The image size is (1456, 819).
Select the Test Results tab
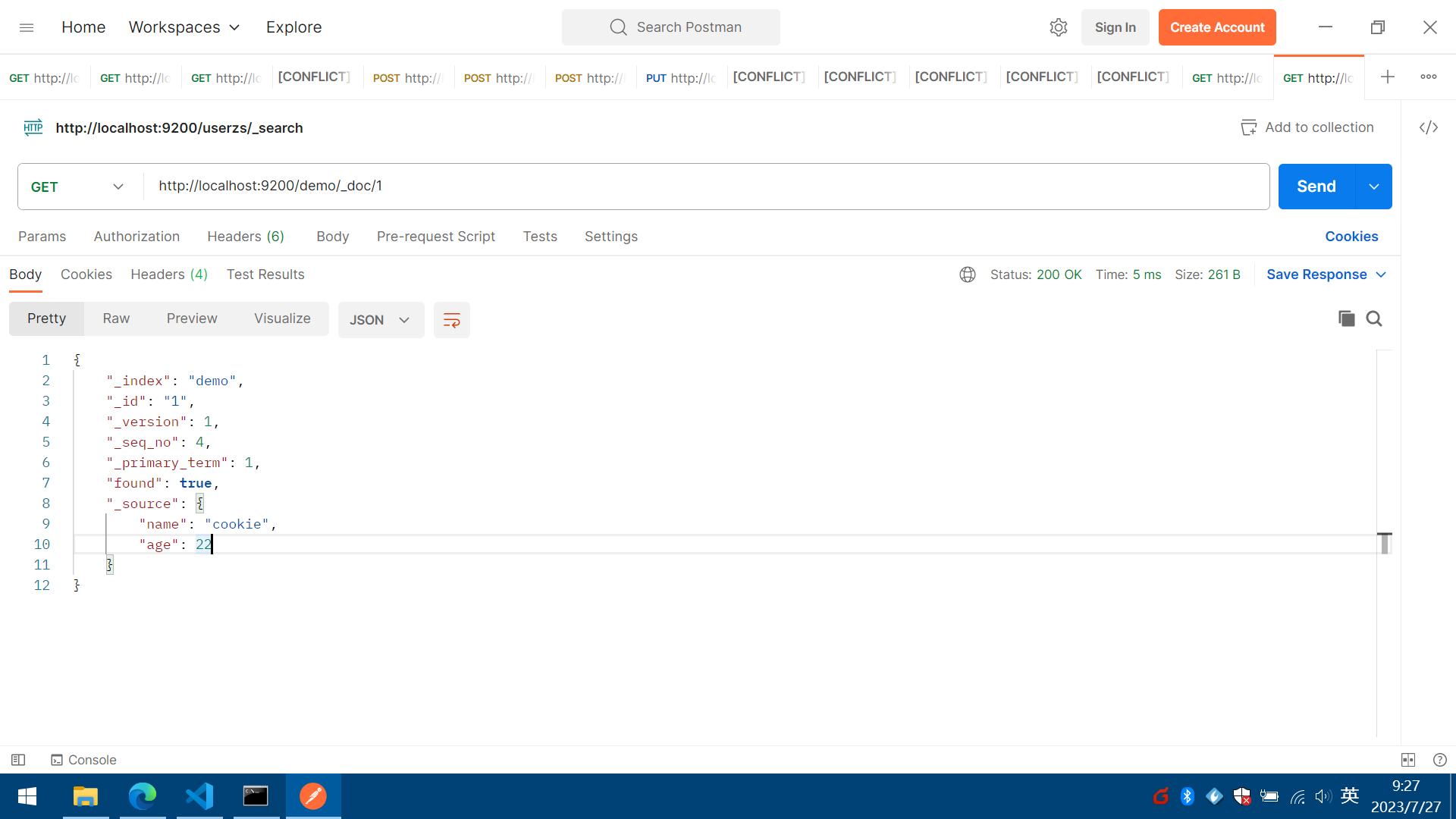pos(265,275)
